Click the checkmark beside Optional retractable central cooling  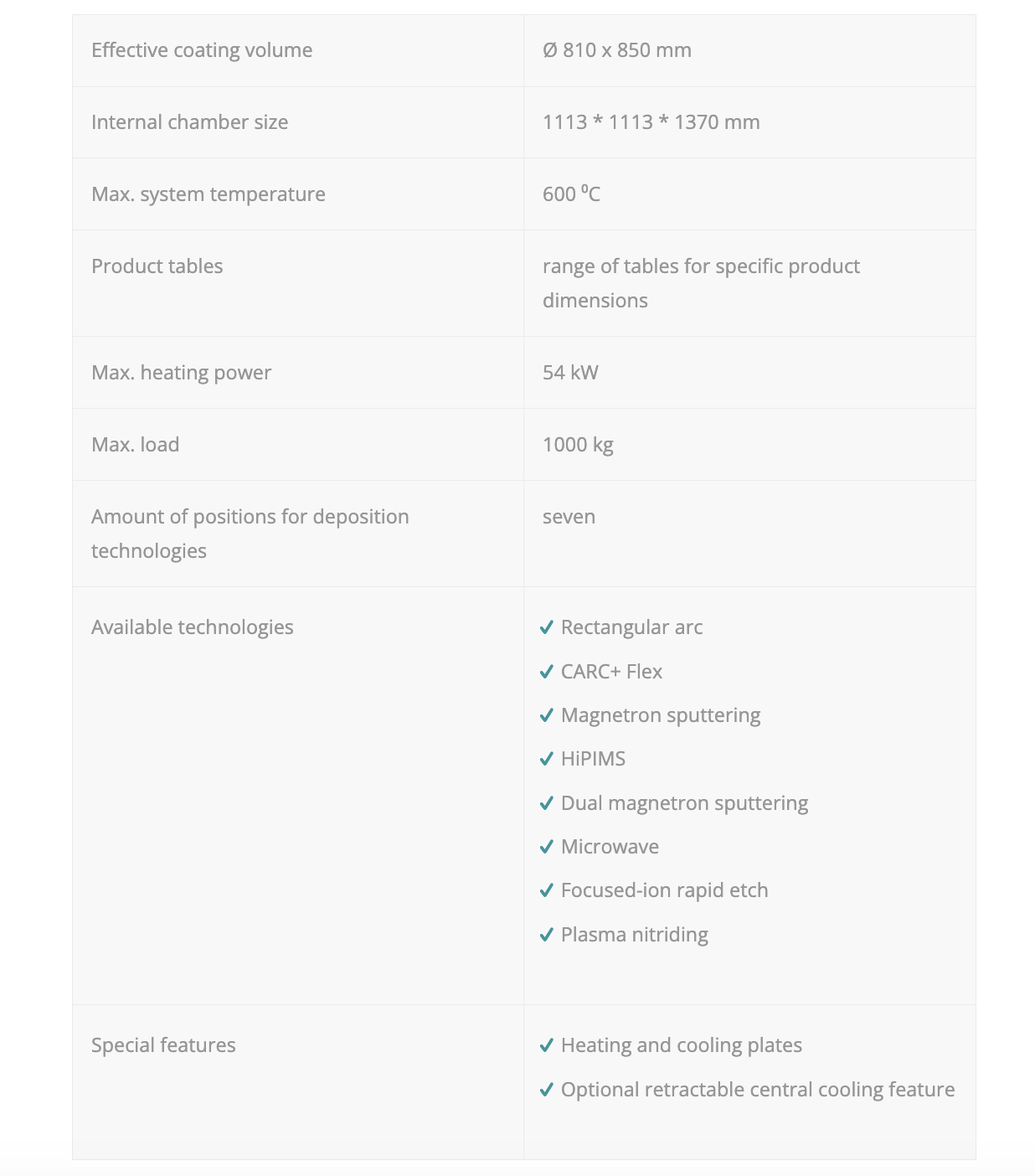point(547,1090)
